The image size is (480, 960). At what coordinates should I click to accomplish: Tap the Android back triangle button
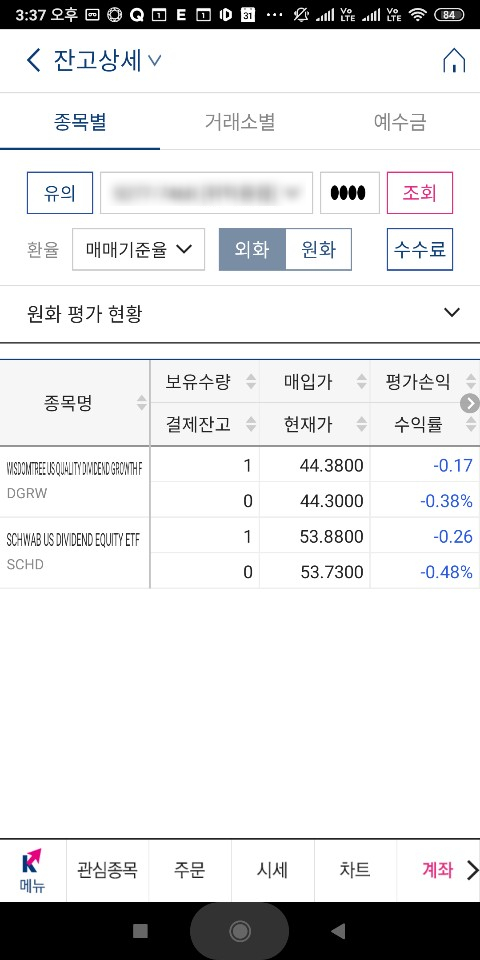[x=338, y=931]
